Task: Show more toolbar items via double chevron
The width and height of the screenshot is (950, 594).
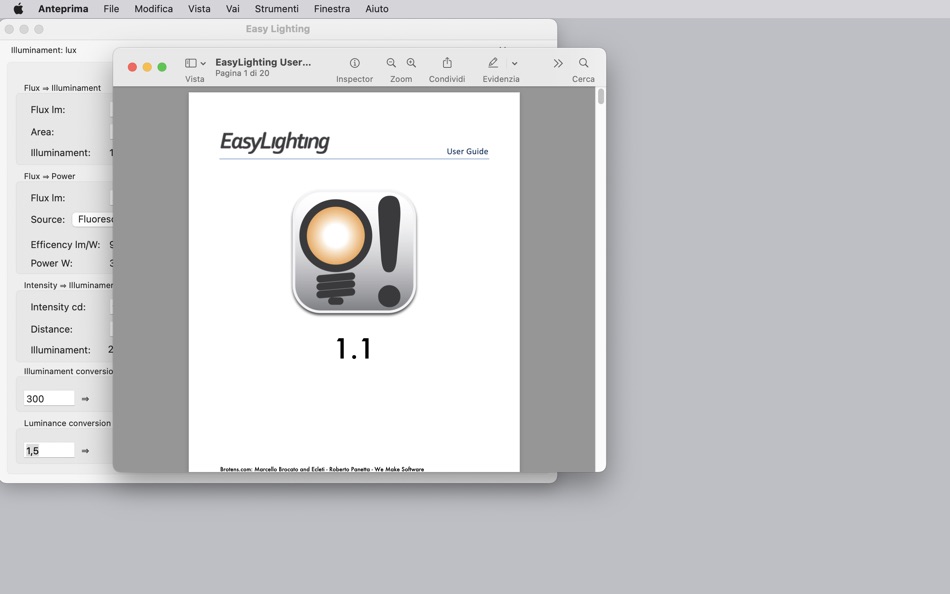Action: click(x=558, y=63)
